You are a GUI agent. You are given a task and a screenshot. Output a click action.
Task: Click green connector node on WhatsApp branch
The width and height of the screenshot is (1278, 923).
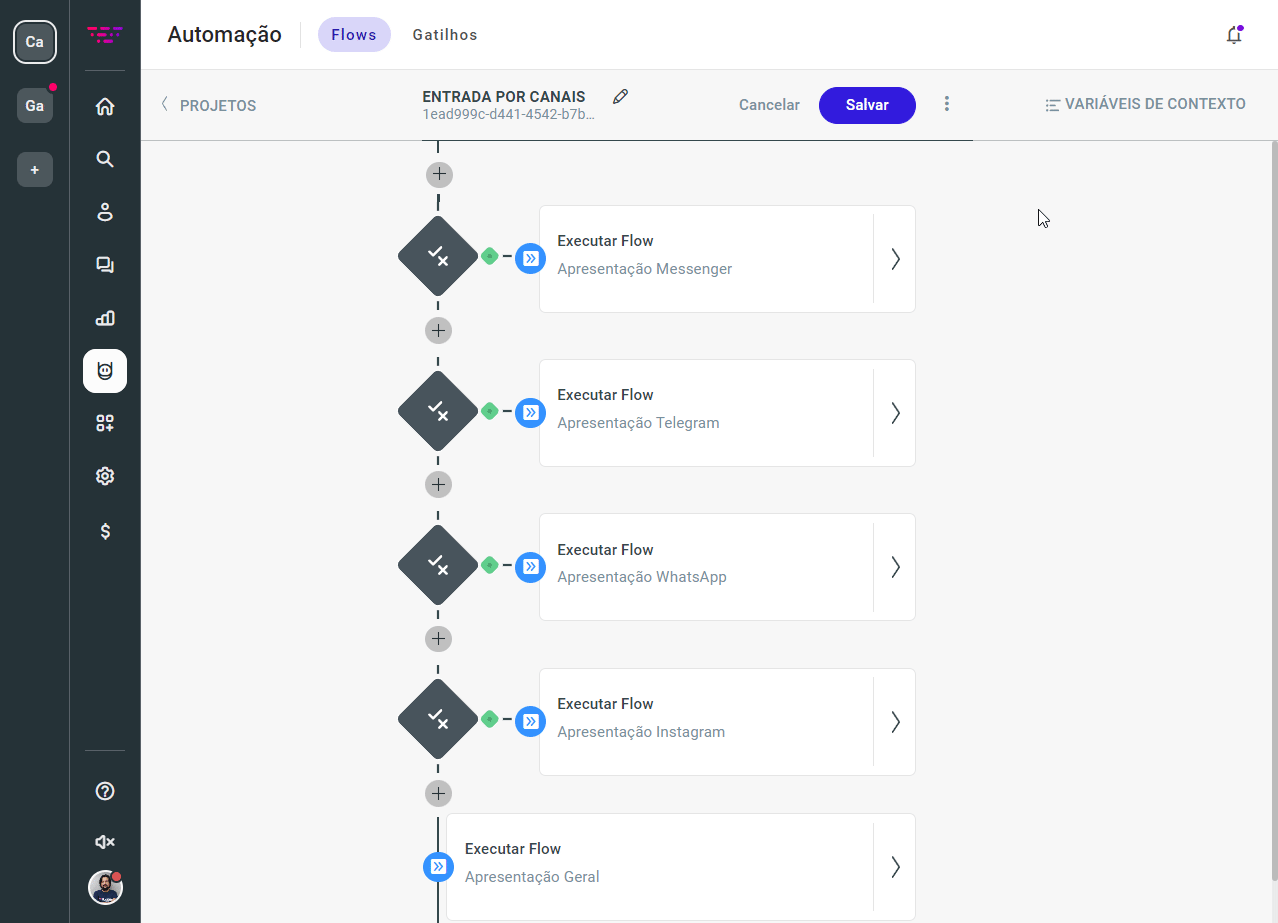489,565
